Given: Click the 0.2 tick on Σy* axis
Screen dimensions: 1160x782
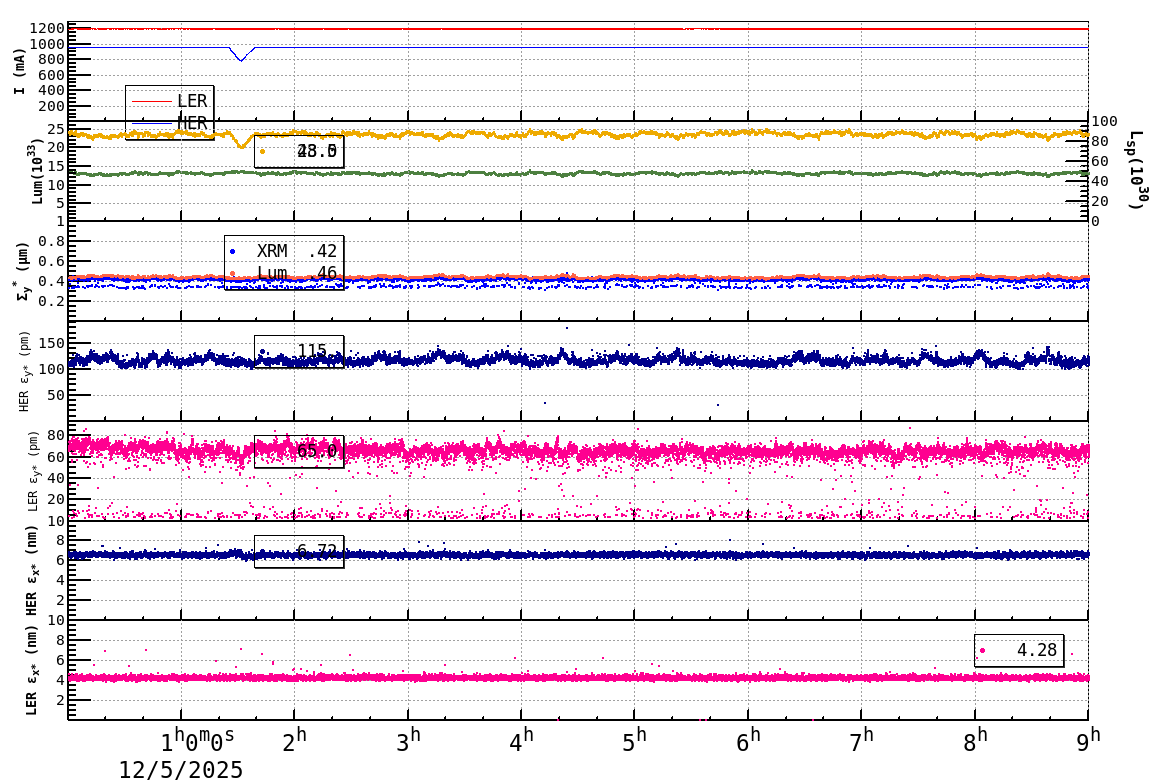Looking at the screenshot, I should coord(52,301).
